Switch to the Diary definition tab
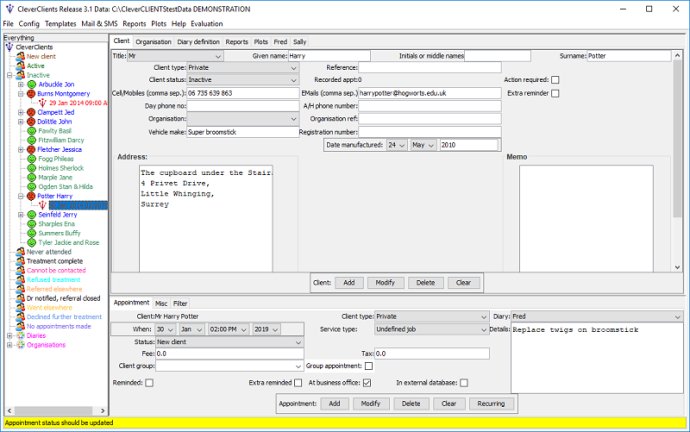The height and width of the screenshot is (432, 690). (198, 42)
